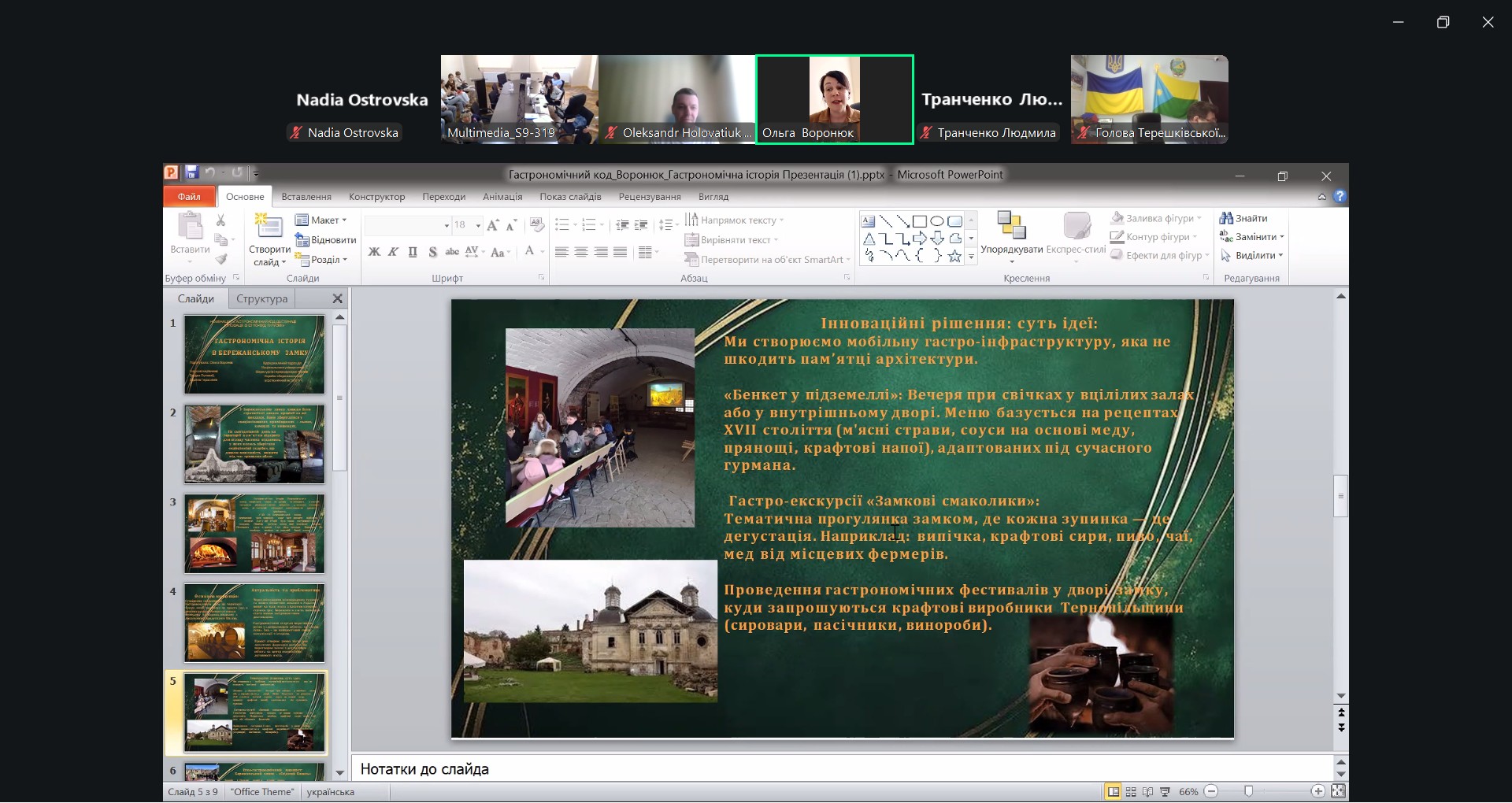Toggle text shadow S formatting
Screen dimensions: 1512x803
[x=432, y=252]
